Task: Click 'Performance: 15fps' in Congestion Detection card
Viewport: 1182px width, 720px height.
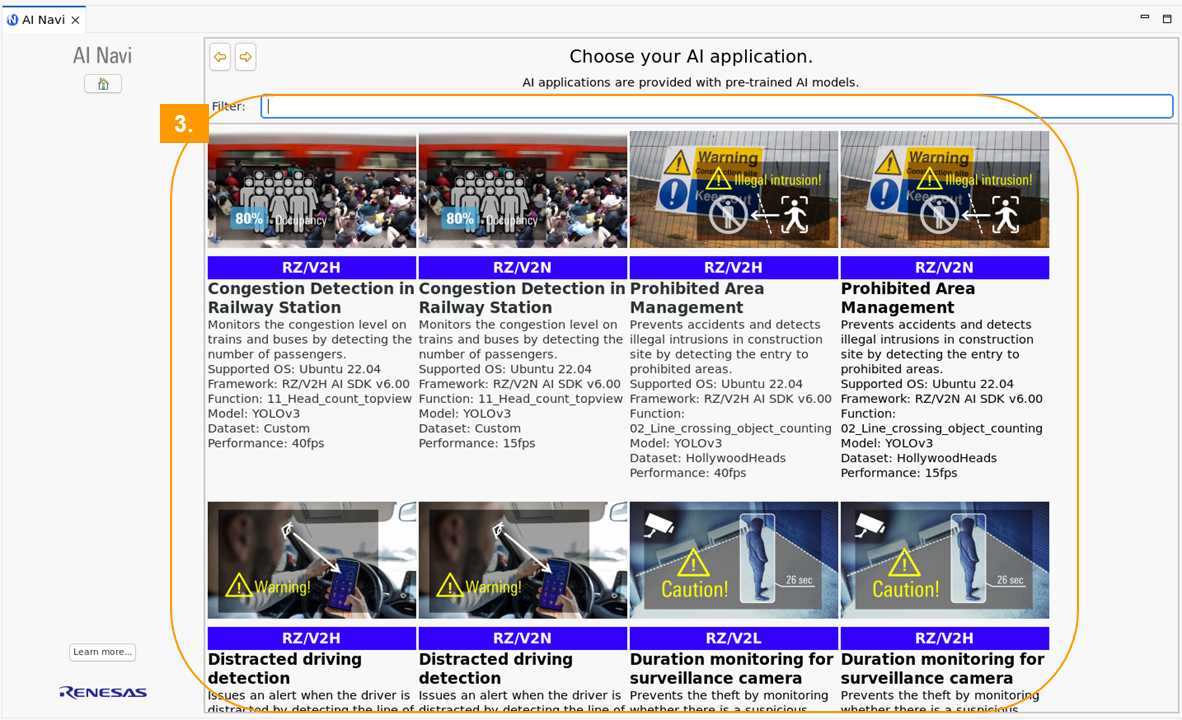Action: [x=477, y=443]
